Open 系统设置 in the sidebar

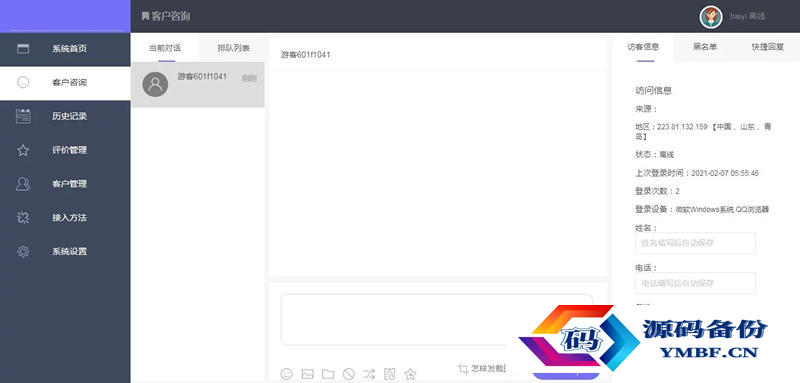coord(65,251)
